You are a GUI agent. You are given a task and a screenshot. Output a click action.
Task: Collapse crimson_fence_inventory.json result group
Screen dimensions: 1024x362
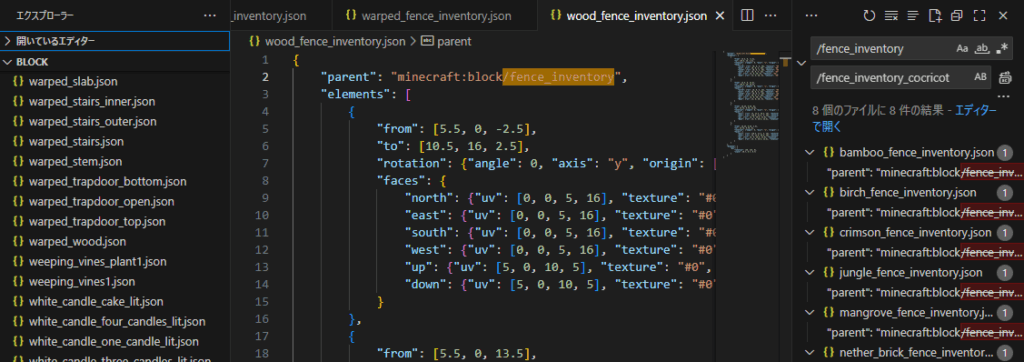tap(810, 232)
